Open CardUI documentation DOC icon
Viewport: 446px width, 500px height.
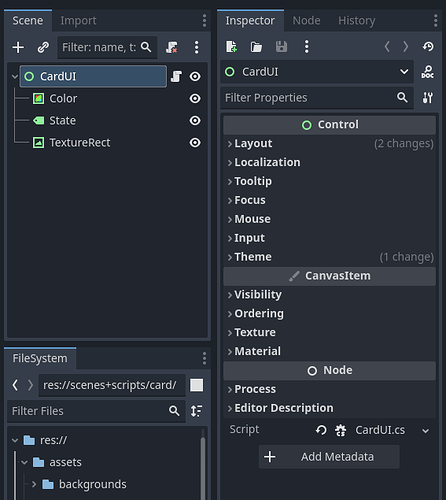point(428,72)
